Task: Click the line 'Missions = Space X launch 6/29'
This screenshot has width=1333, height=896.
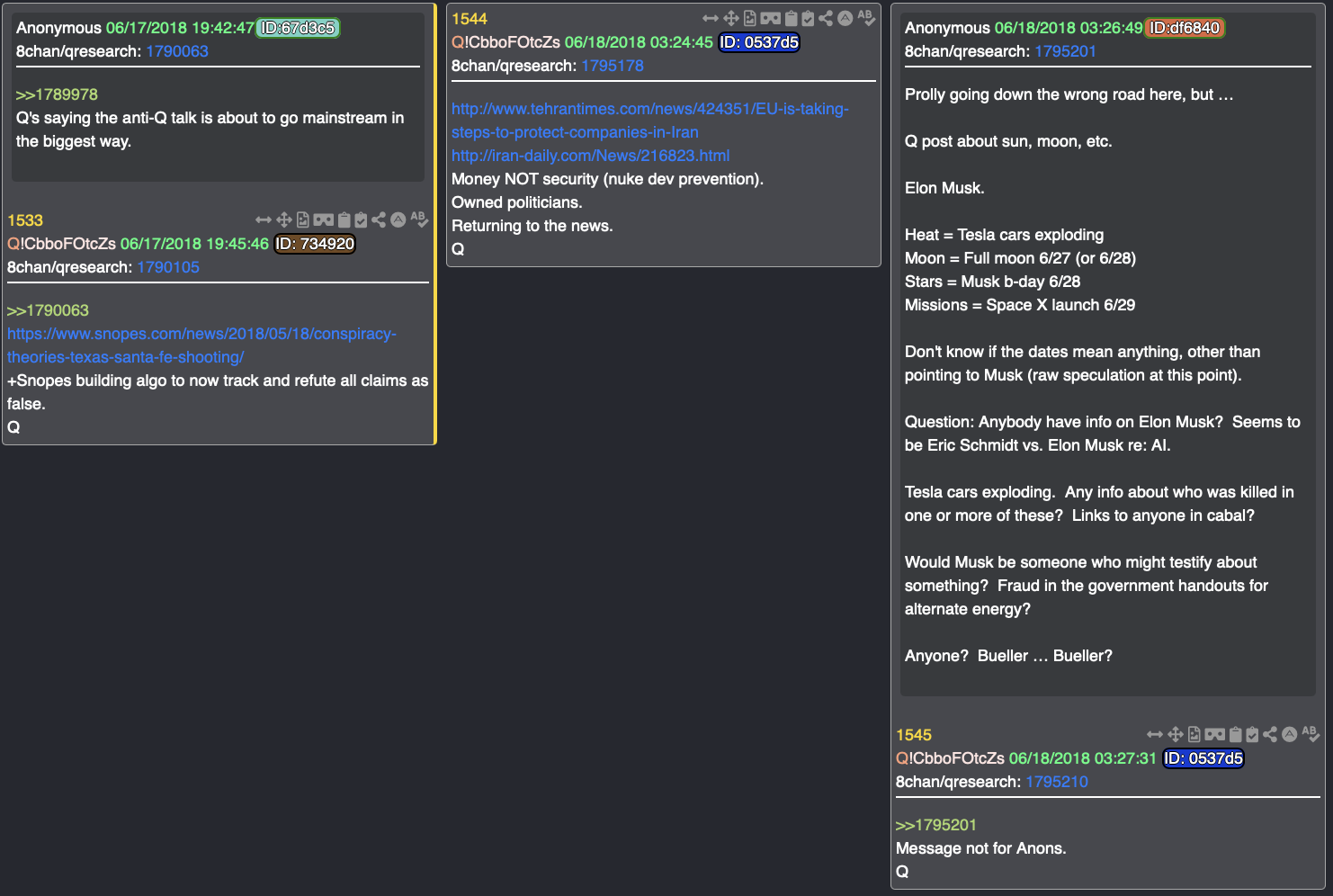Action: click(1020, 305)
